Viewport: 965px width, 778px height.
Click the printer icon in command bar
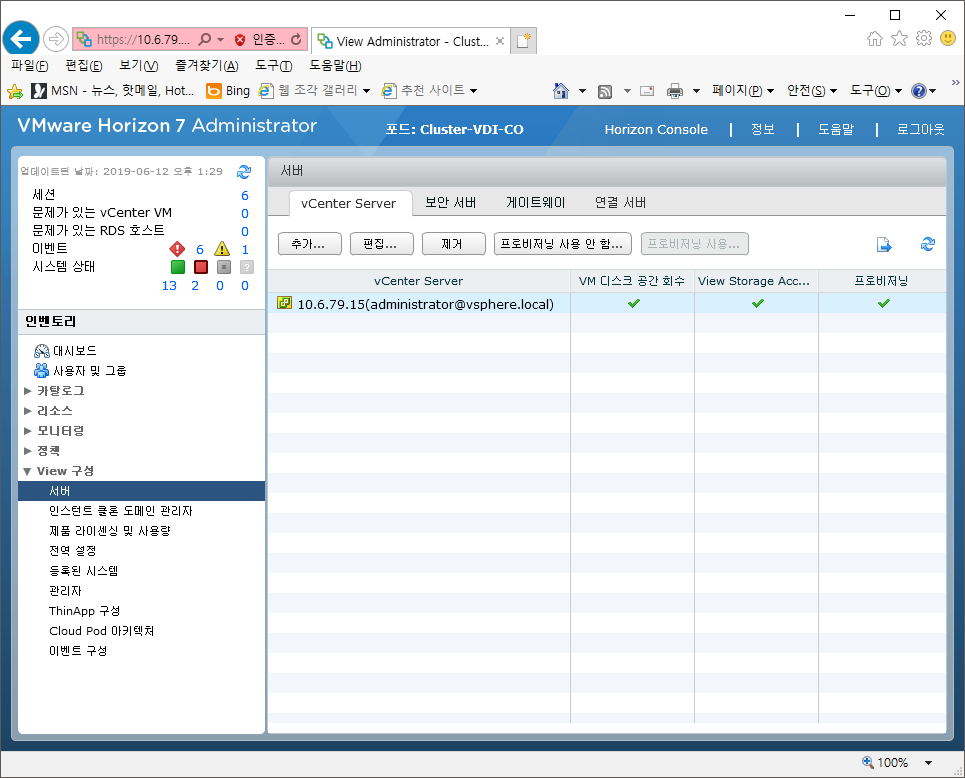coord(675,91)
